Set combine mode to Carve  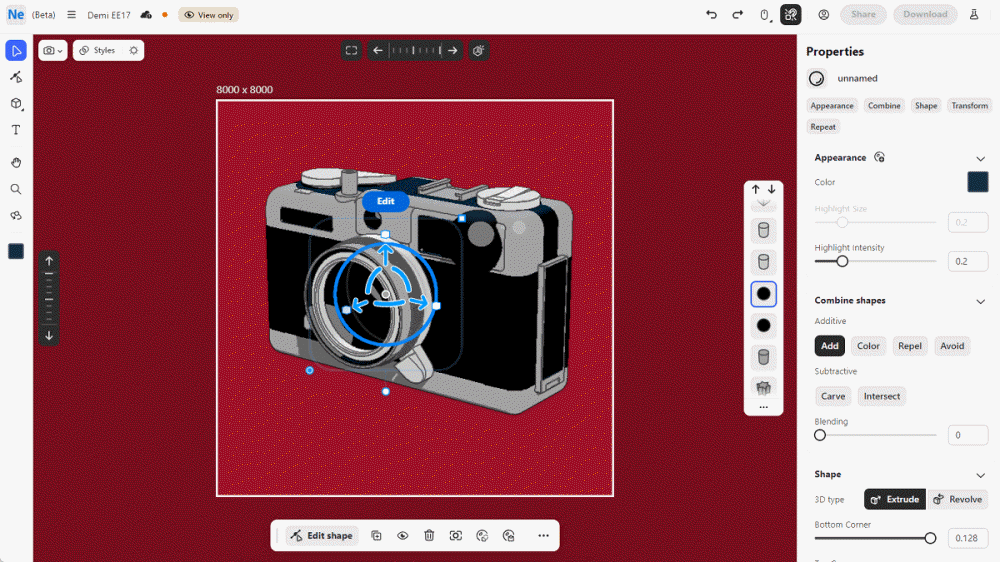point(833,396)
